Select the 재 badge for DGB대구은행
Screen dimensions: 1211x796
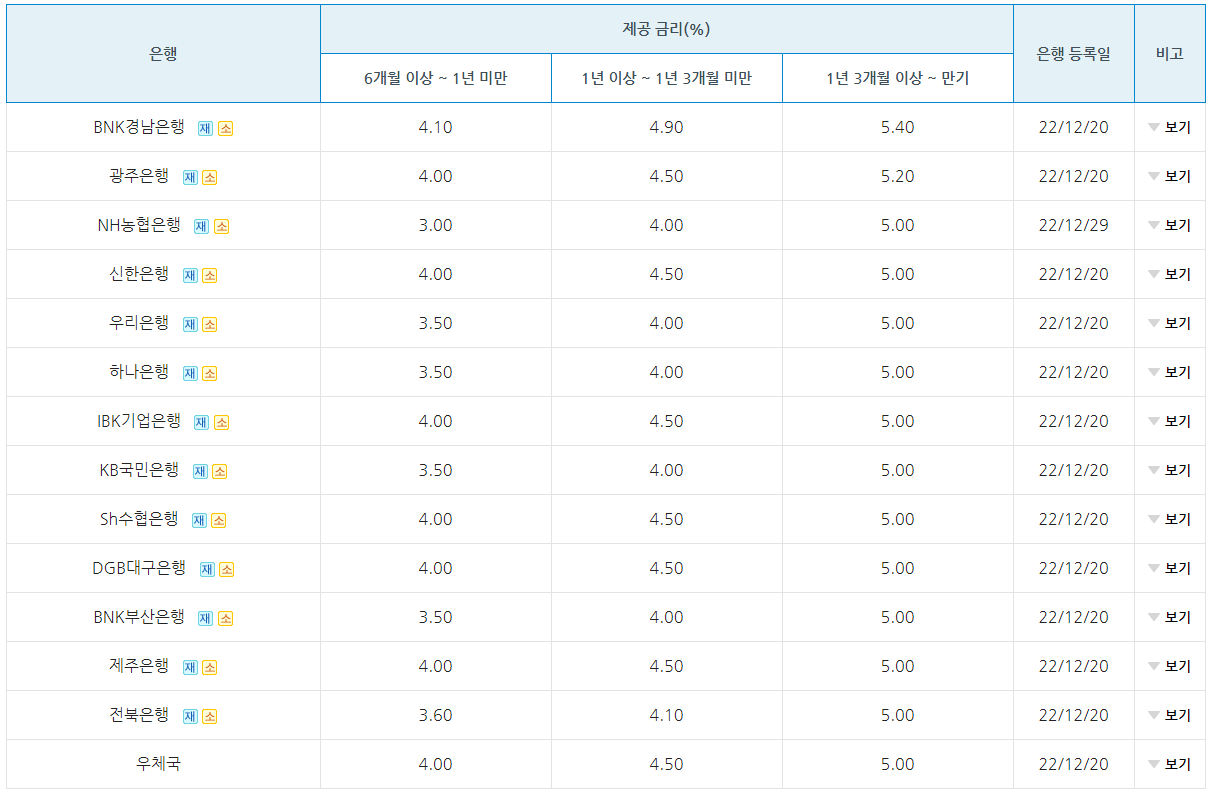click(207, 569)
